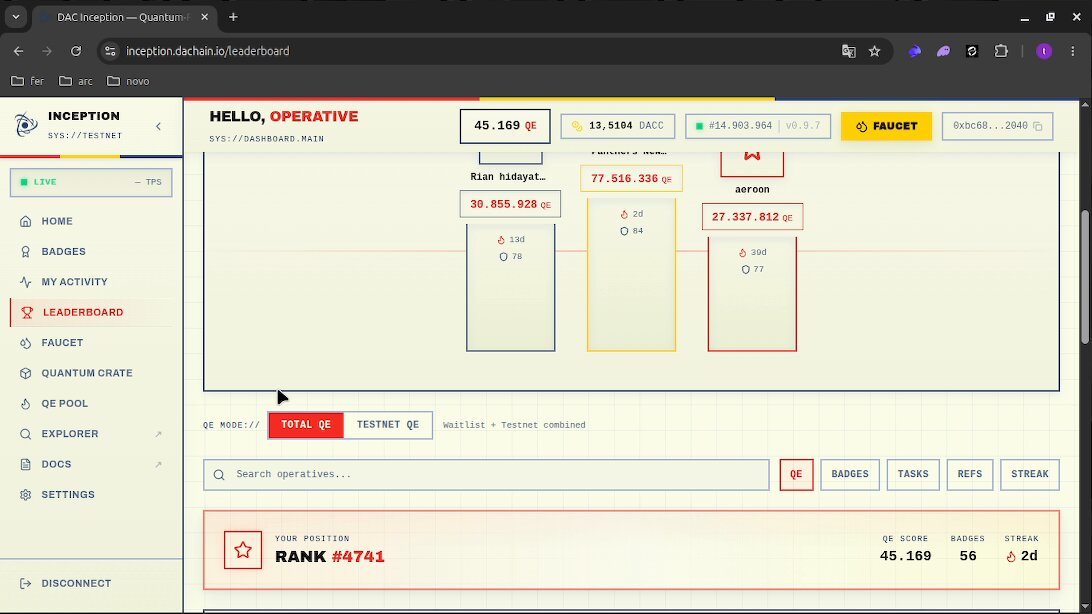1092x614 pixels.
Task: Open the Badges page in sidebar
Action: (91, 251)
